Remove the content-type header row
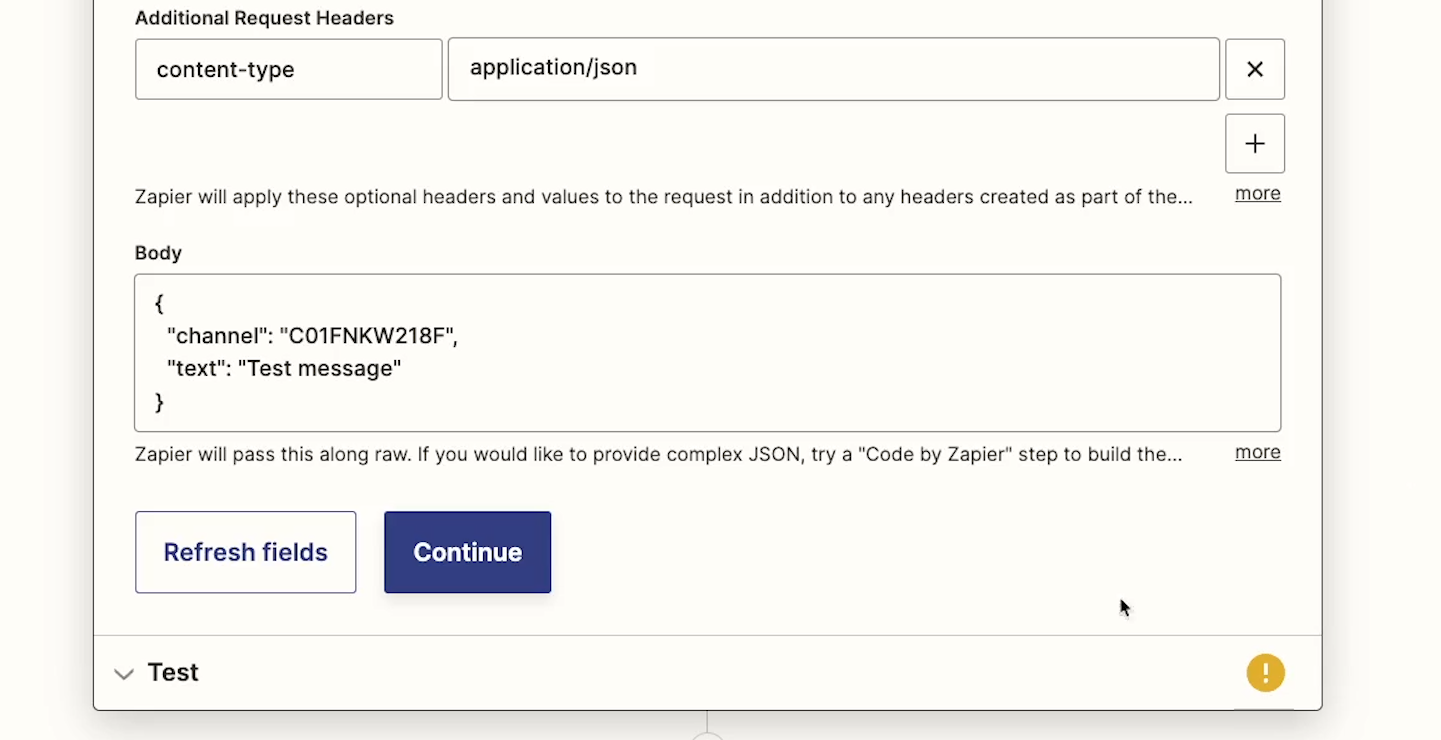The height and width of the screenshot is (740, 1441). [x=1255, y=69]
